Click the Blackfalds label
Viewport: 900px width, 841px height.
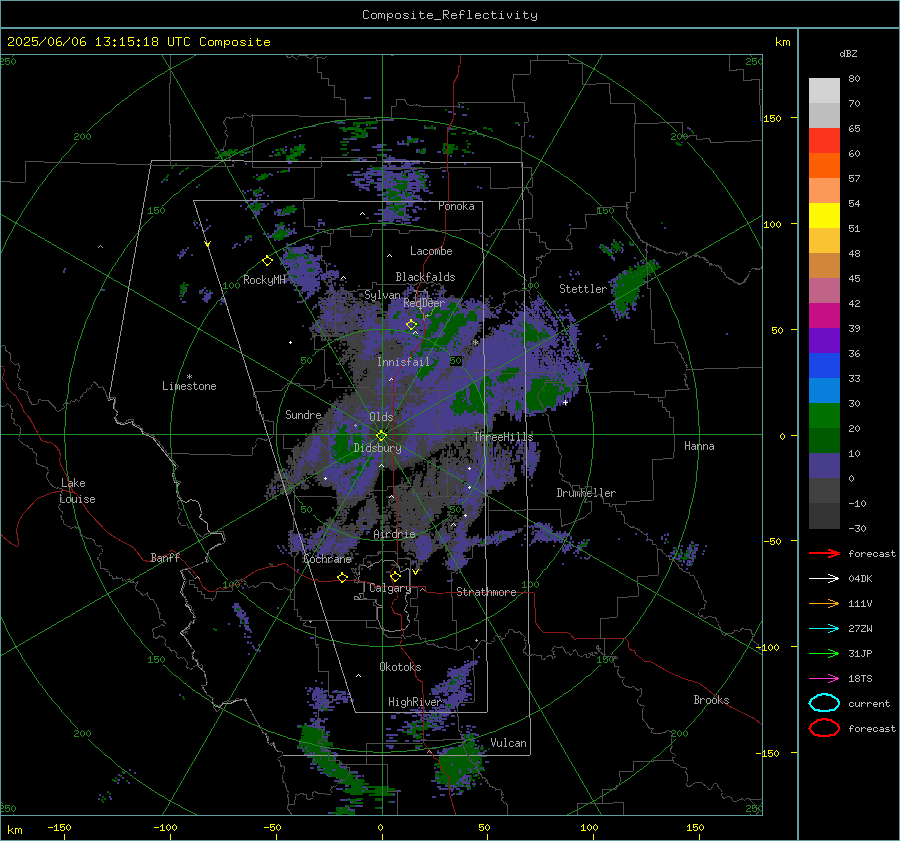click(x=425, y=277)
